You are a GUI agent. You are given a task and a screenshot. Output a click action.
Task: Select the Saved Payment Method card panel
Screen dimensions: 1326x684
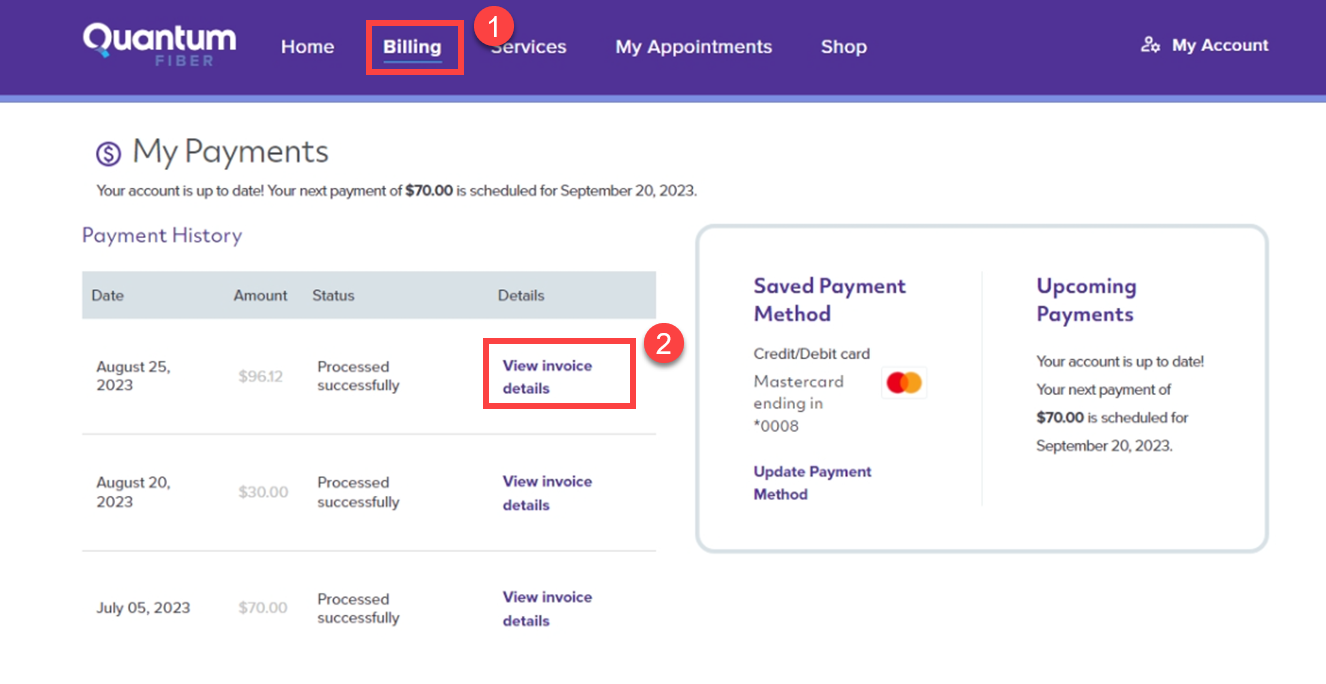[x=830, y=300]
